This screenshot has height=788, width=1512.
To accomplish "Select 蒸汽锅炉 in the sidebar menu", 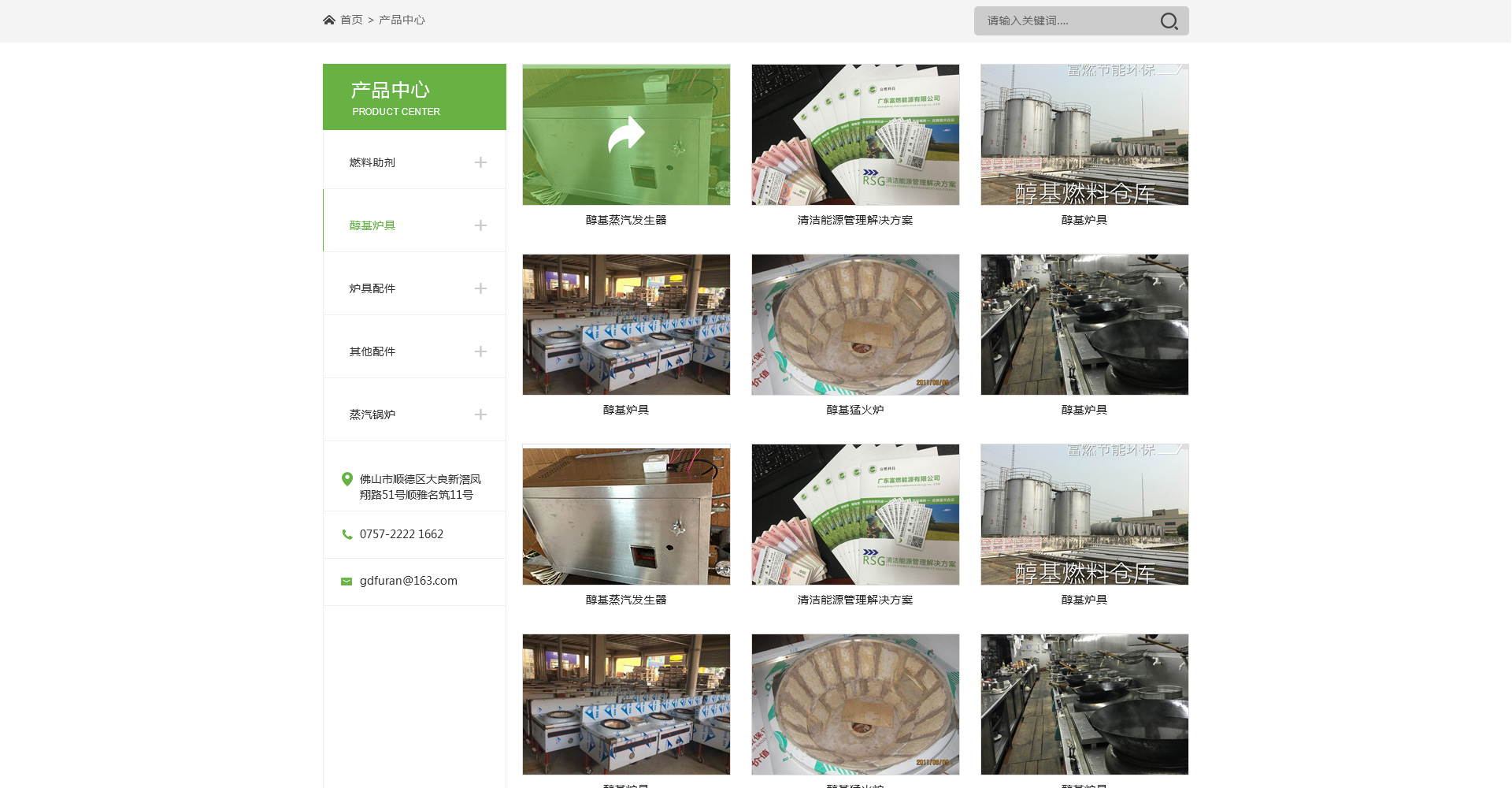I will point(372,414).
